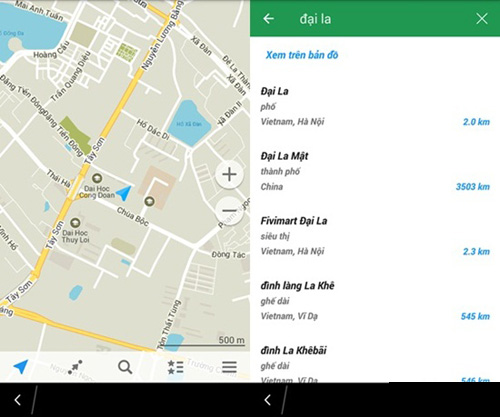Open 'Xem trên bản đồ' link

click(302, 55)
